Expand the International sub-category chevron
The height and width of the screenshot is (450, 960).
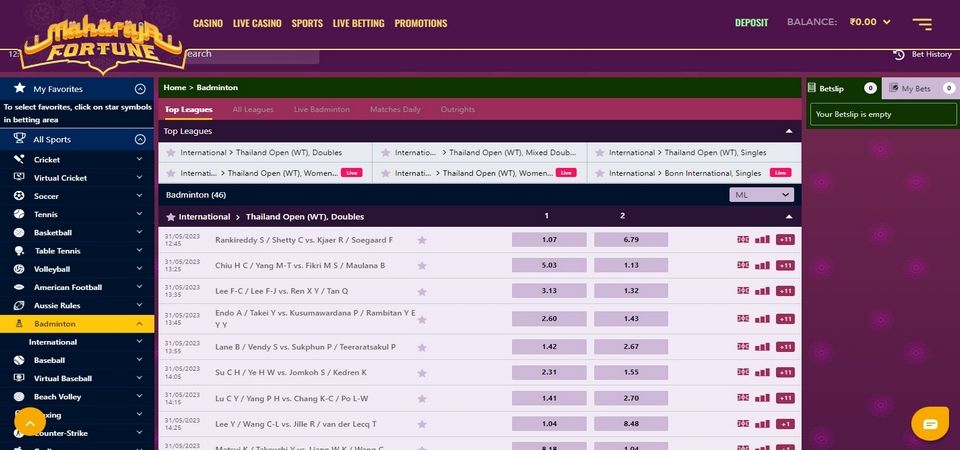click(139, 342)
